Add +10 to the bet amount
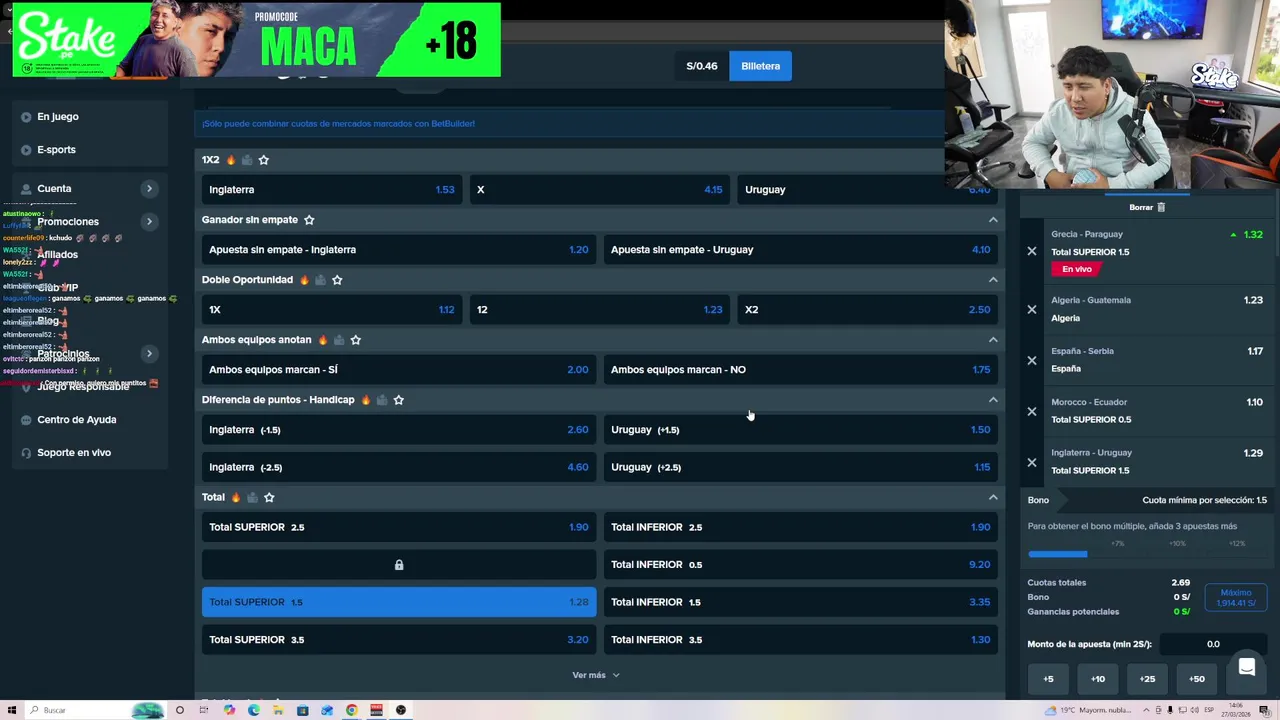This screenshot has width=1280, height=720. pyautogui.click(x=1098, y=679)
